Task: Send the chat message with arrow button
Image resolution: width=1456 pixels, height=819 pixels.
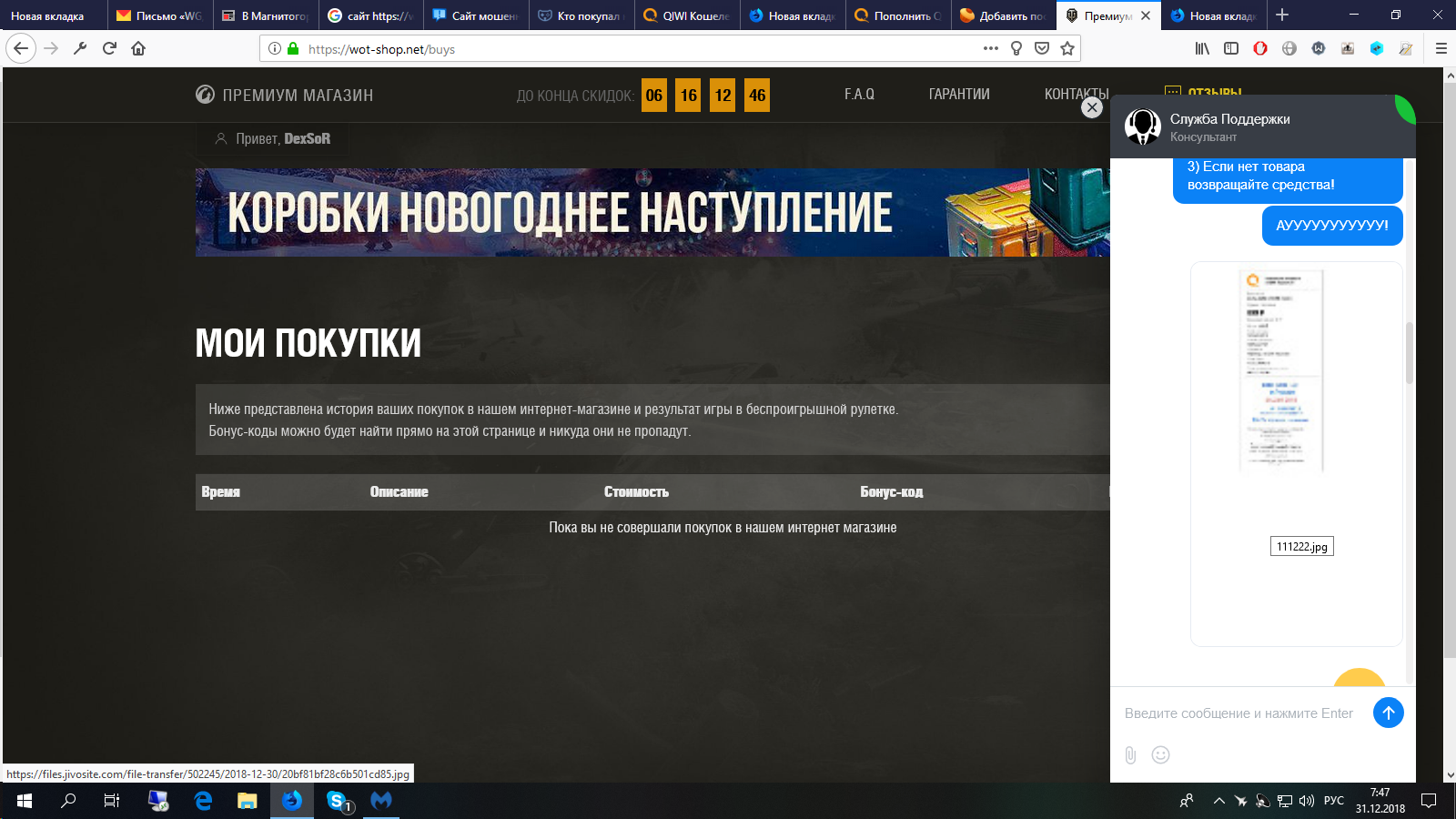Action: pos(1389,713)
